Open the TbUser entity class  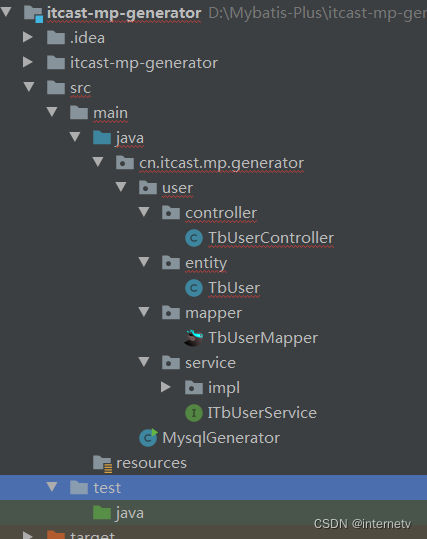point(234,288)
